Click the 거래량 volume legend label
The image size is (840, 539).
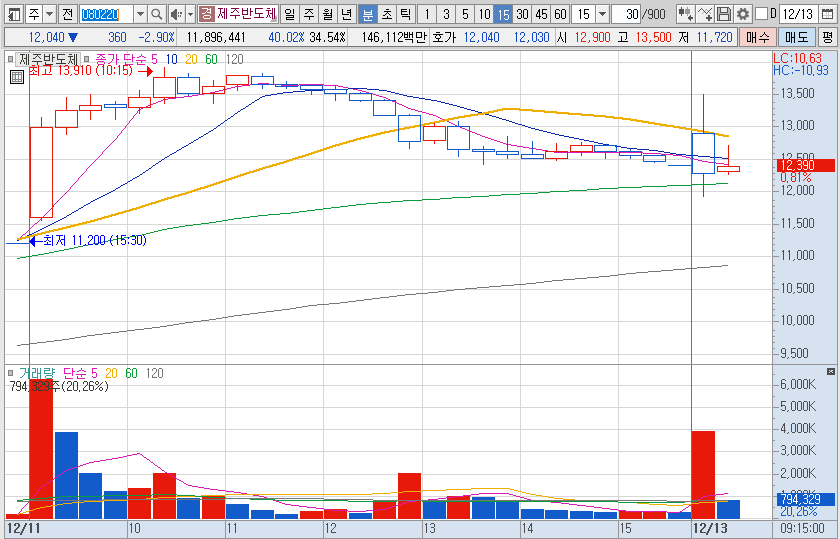[x=36, y=373]
